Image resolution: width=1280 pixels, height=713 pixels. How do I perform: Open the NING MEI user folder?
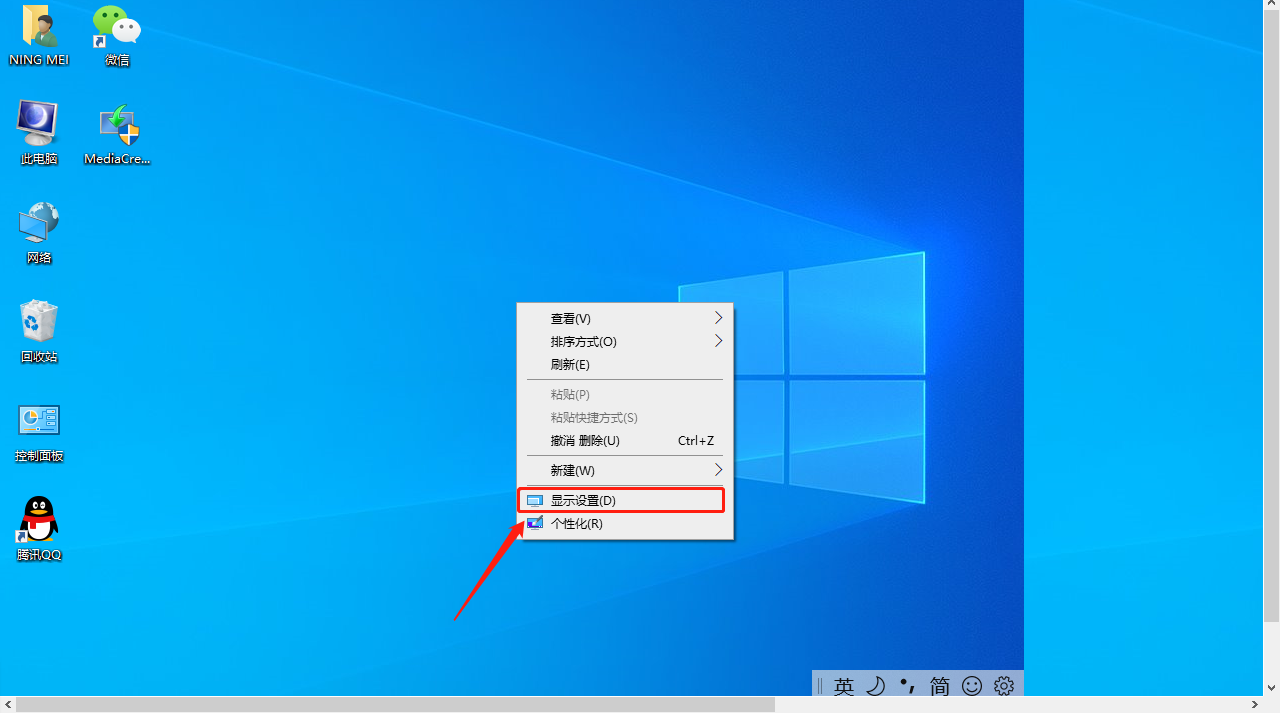coord(38,25)
